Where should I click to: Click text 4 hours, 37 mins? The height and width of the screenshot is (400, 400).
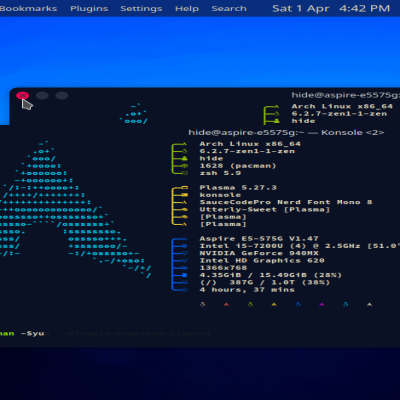[x=247, y=290]
